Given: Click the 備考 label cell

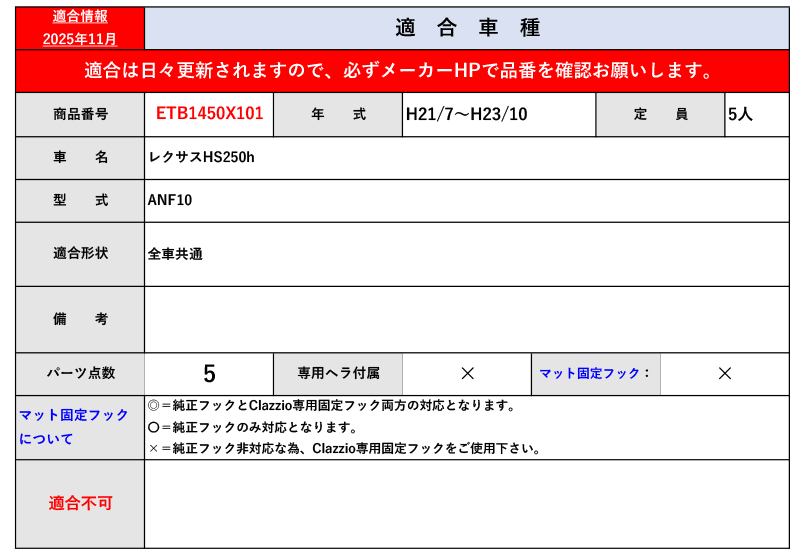Looking at the screenshot, I should pos(80,319).
